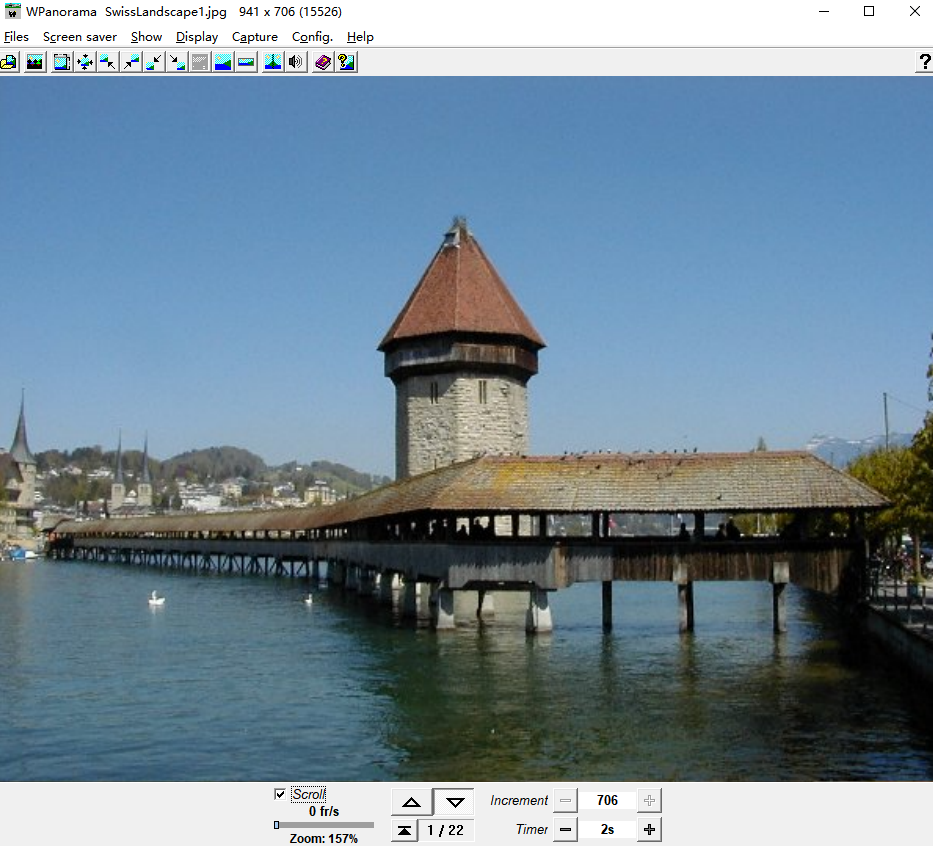Expand the Display menu
This screenshot has height=846, width=933.
(197, 37)
